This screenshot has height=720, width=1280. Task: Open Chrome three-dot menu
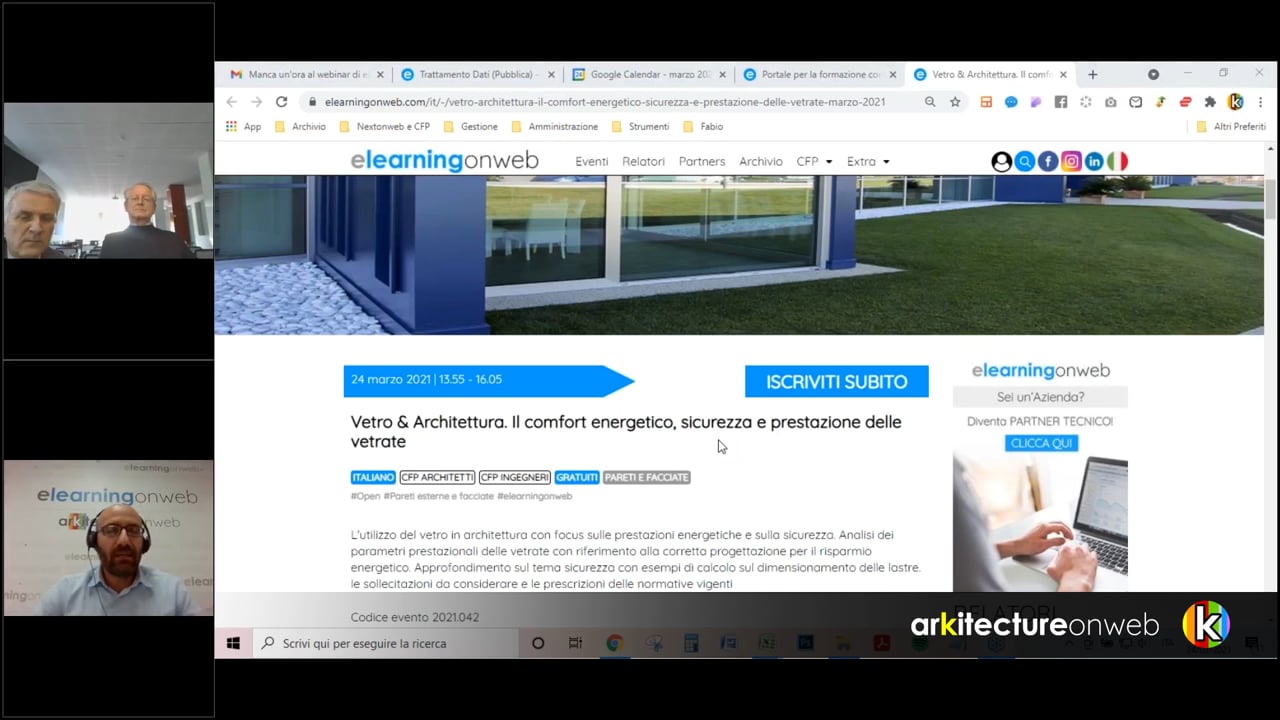point(1260,102)
